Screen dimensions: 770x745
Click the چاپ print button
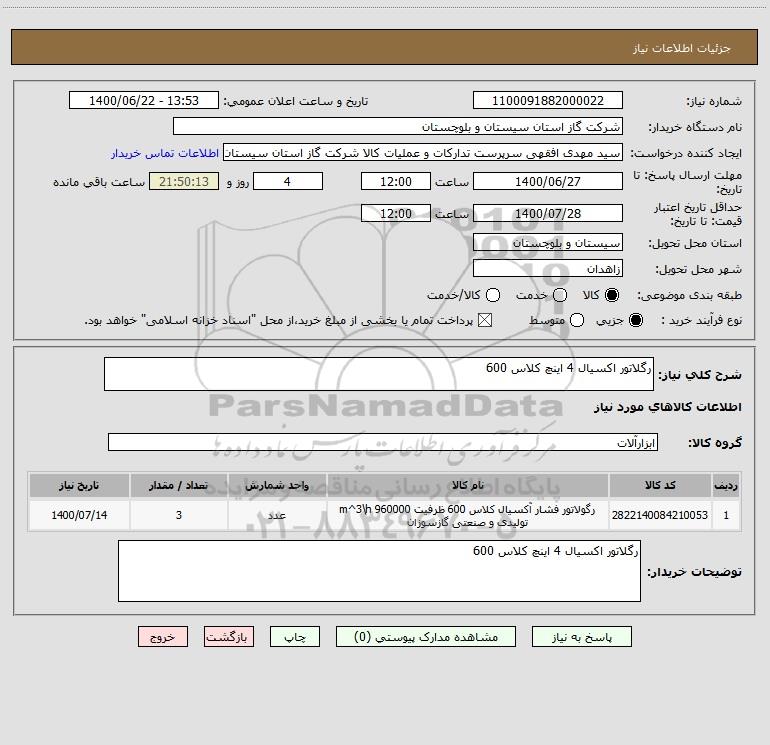tap(295, 636)
